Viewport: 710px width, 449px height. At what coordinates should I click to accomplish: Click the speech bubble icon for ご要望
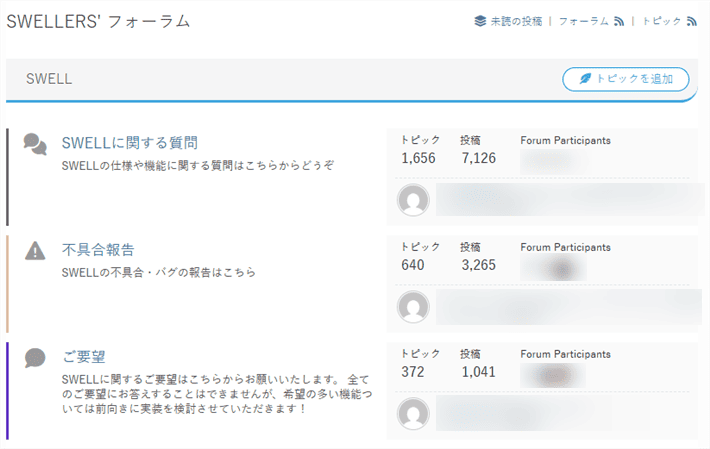[x=35, y=358]
